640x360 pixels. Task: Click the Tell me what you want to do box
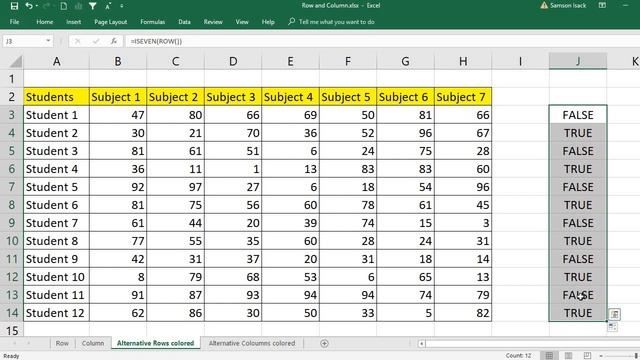pos(331,22)
